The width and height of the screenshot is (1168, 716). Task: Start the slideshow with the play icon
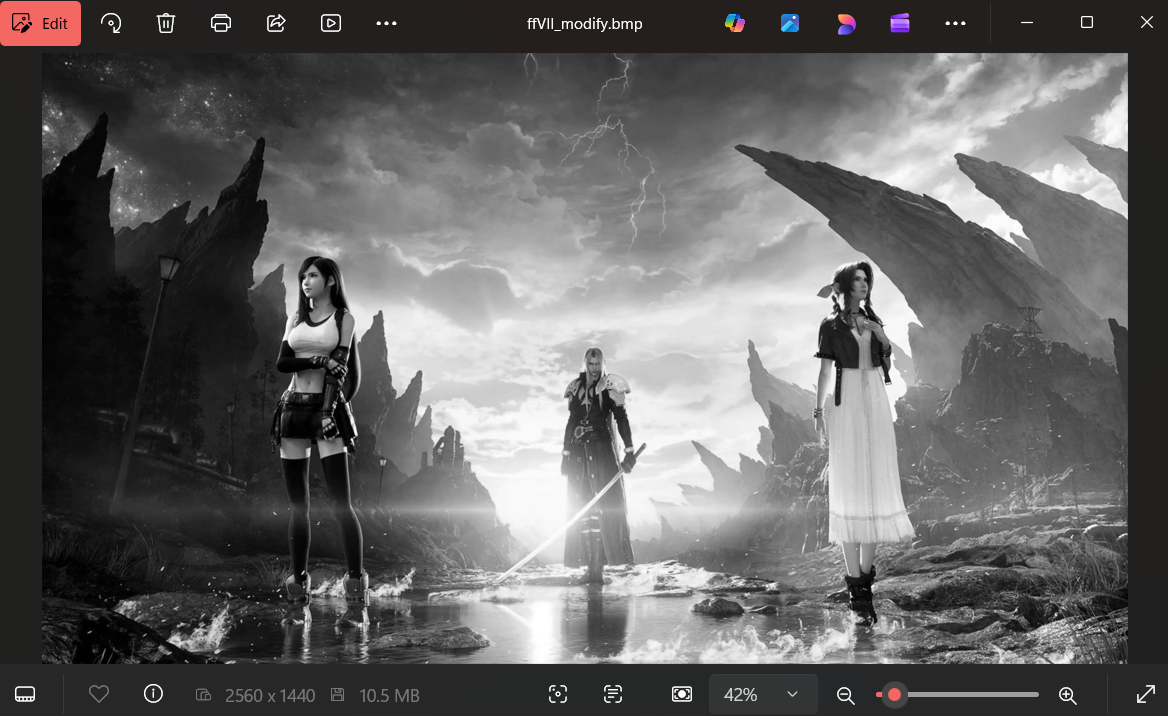pyautogui.click(x=331, y=23)
